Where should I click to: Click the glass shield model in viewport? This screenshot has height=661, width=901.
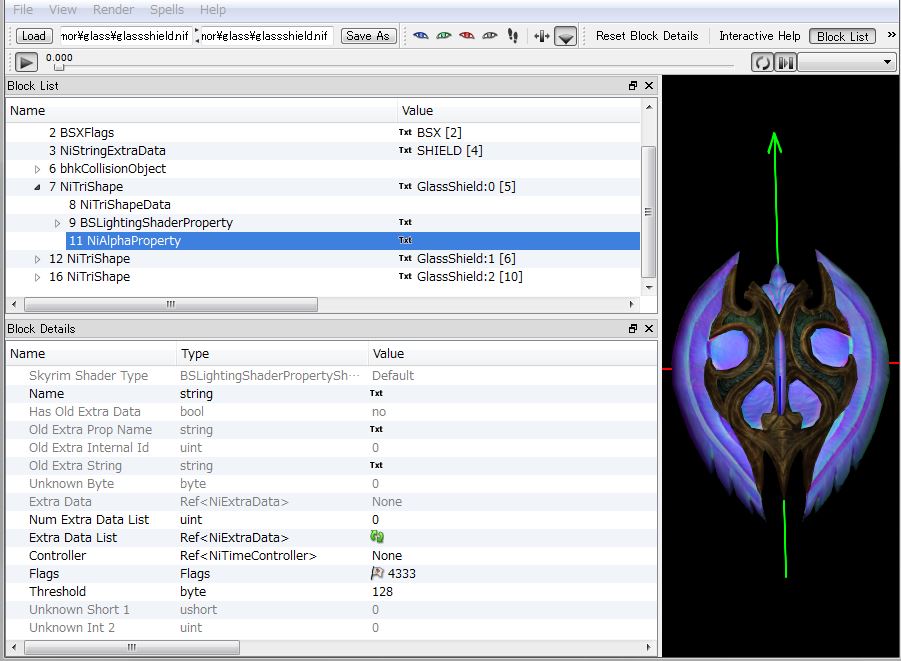tap(781, 385)
